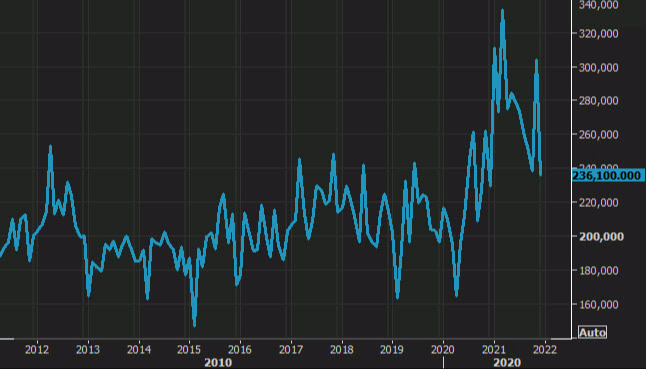The image size is (646, 369).
Task: Click the 320,000 y-axis label
Action: click(599, 33)
